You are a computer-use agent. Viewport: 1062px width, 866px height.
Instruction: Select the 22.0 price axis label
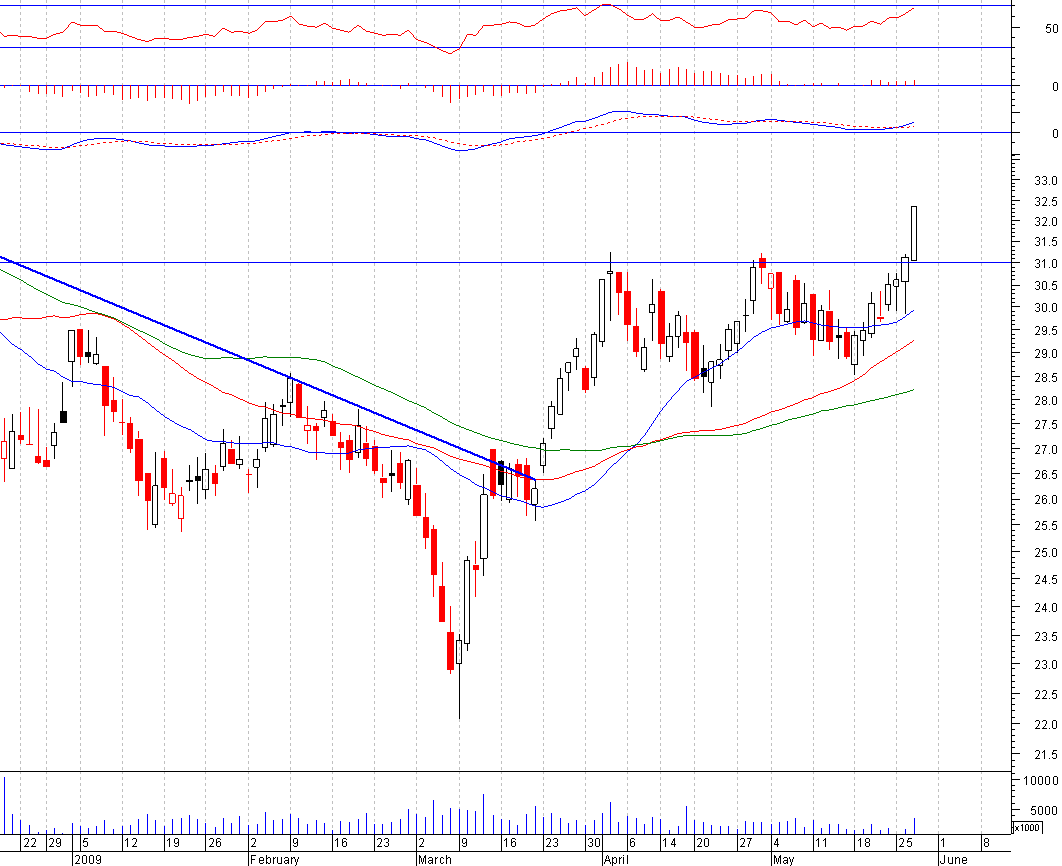click(x=1045, y=724)
